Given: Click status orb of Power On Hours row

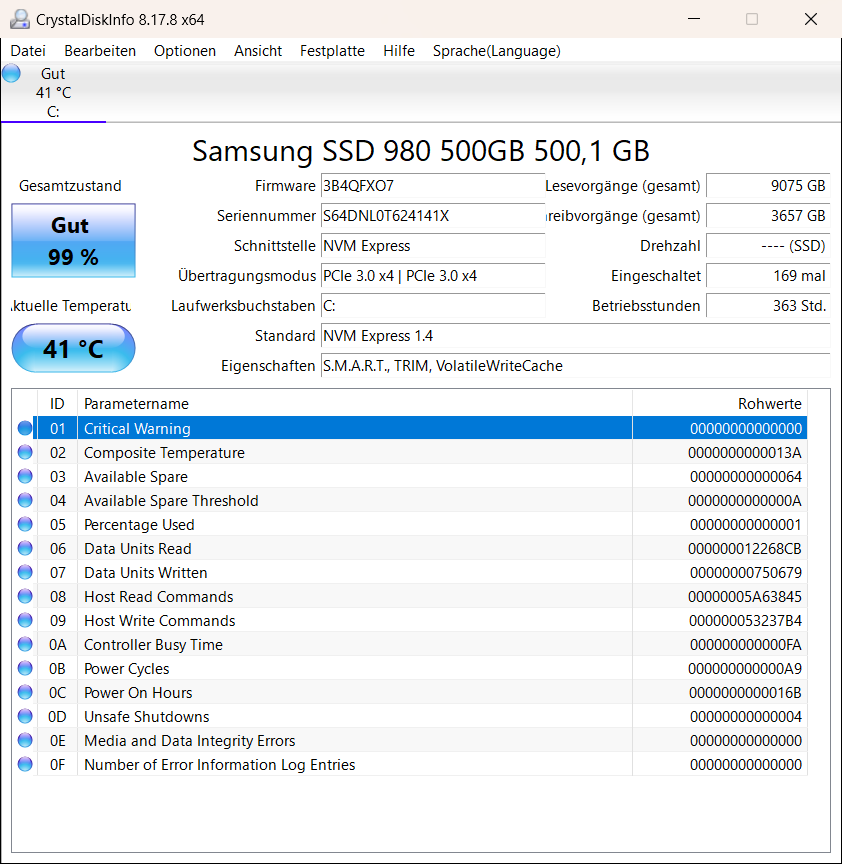Looking at the screenshot, I should click(25, 692).
